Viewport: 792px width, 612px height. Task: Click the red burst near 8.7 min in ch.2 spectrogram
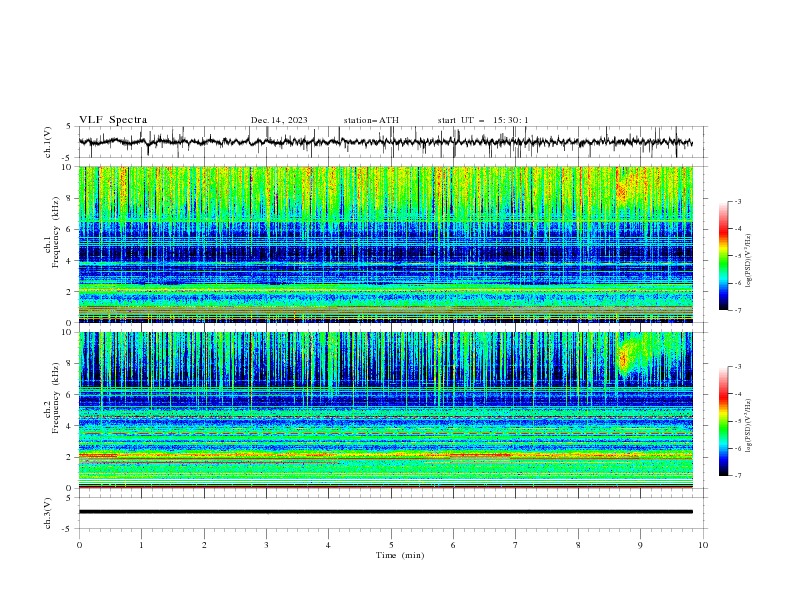[622, 360]
